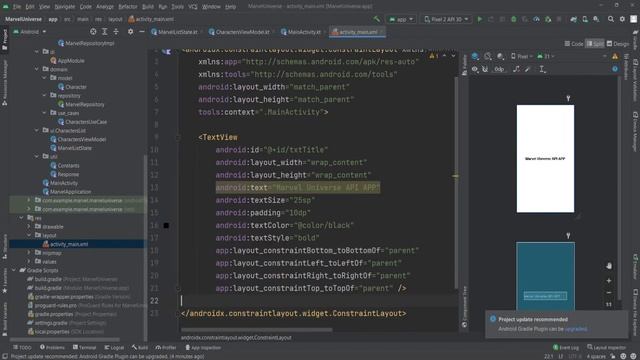
Task: Open the Terminal tool window
Action: click(x=84, y=348)
